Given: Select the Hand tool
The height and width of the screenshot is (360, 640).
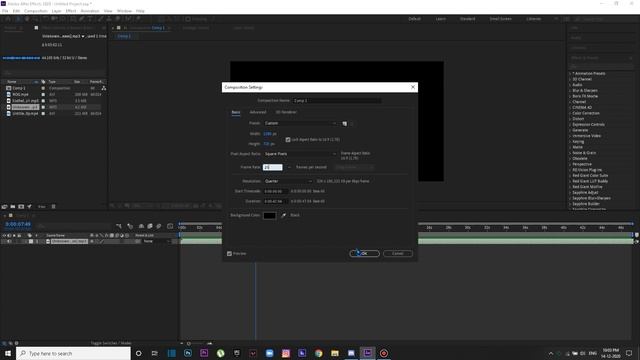Looking at the screenshot, I should [27, 19].
